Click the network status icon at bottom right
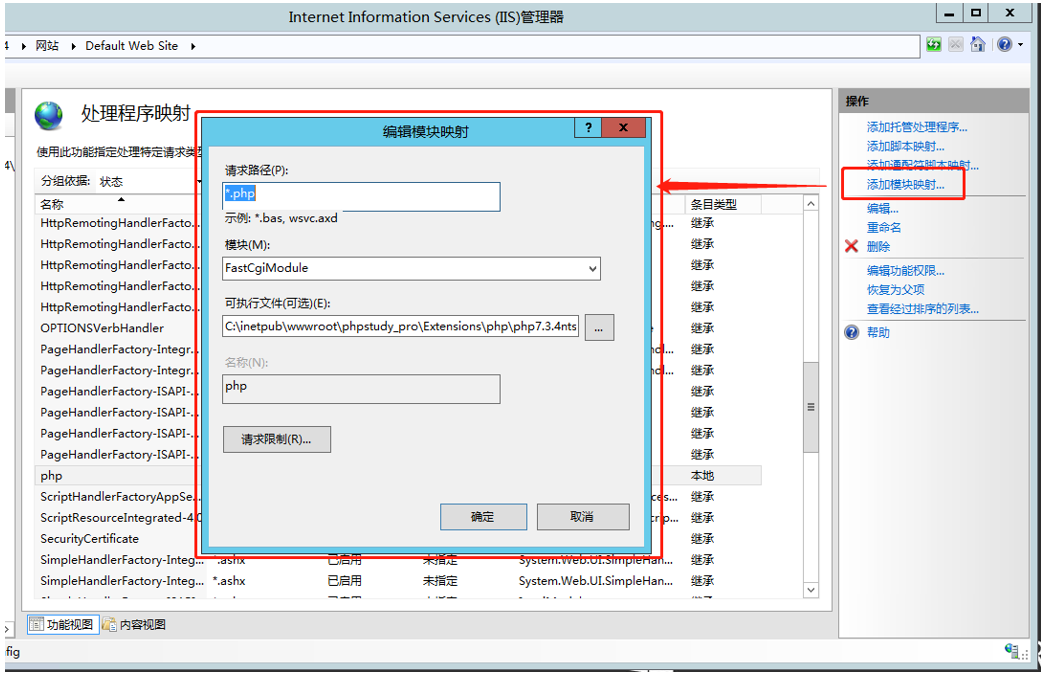Screen dimensions: 1041x673 1012,650
